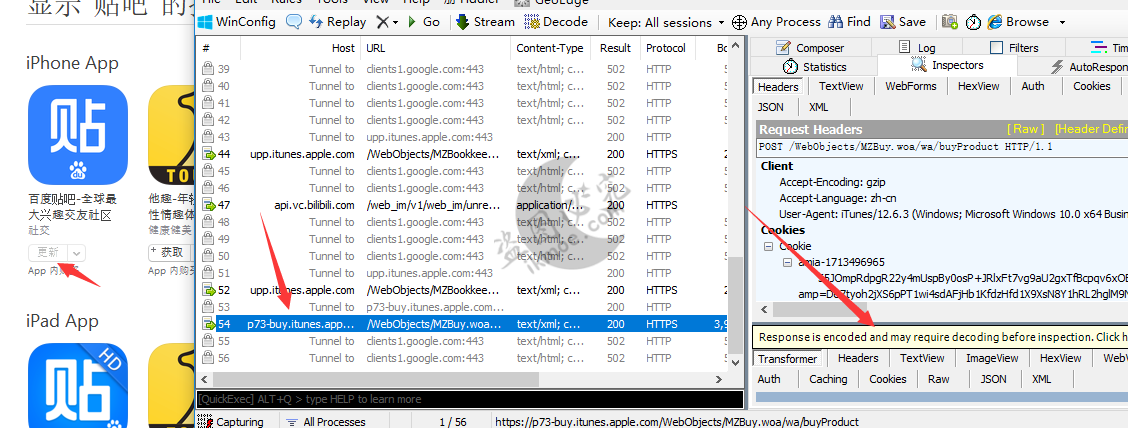The width and height of the screenshot is (1128, 428).
Task: Click lock icon of session 39
Action: [x=208, y=69]
